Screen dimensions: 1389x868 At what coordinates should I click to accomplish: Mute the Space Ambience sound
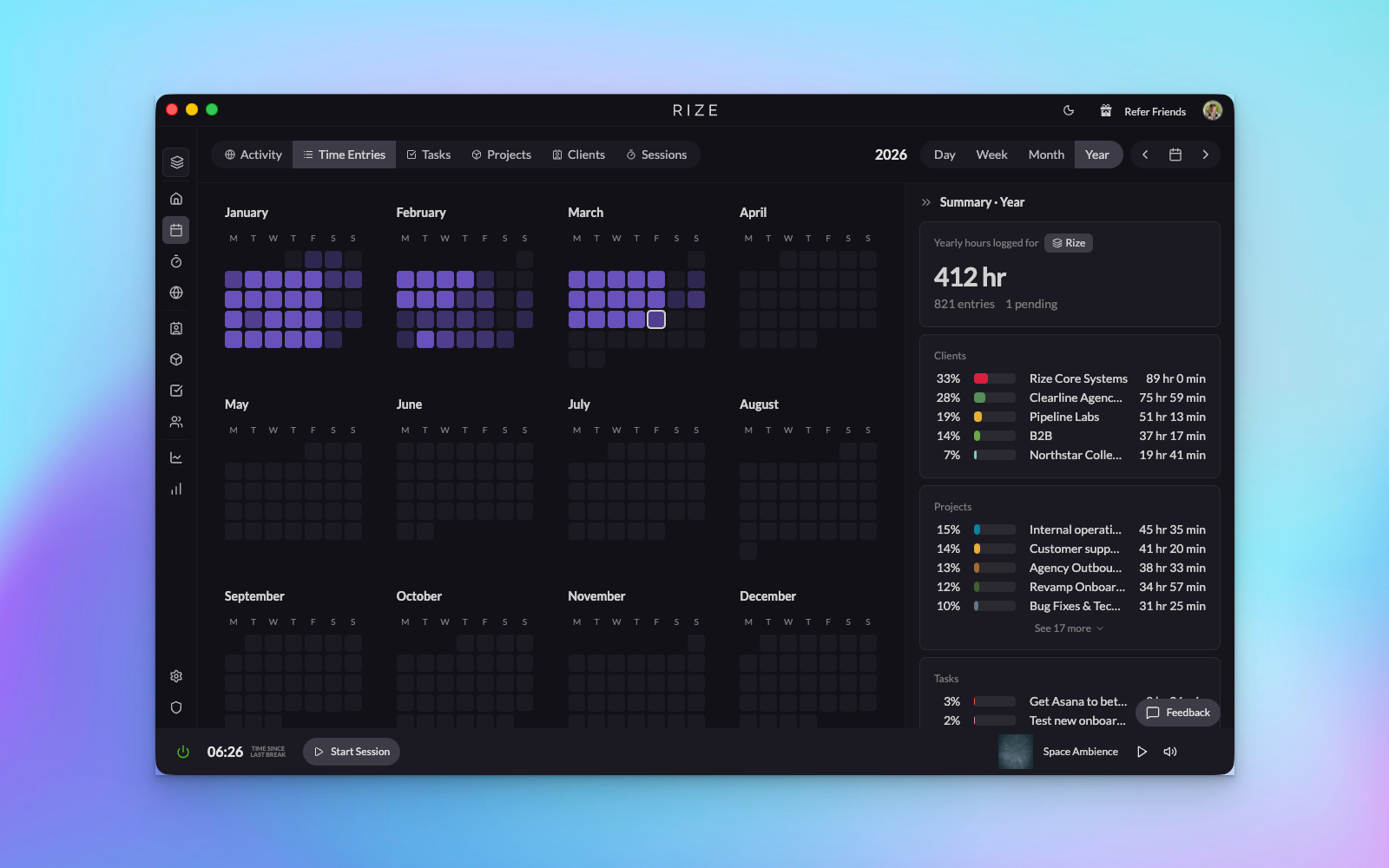tap(1170, 752)
